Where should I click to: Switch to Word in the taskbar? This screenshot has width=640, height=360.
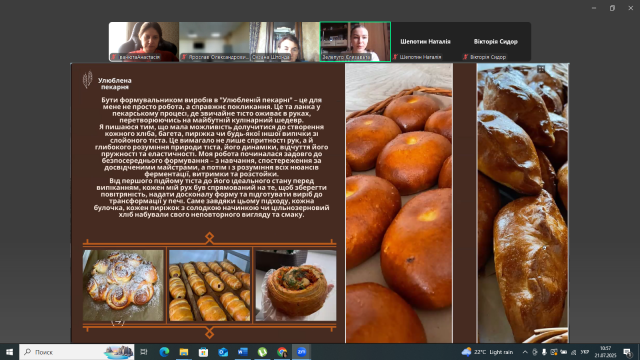click(242, 352)
